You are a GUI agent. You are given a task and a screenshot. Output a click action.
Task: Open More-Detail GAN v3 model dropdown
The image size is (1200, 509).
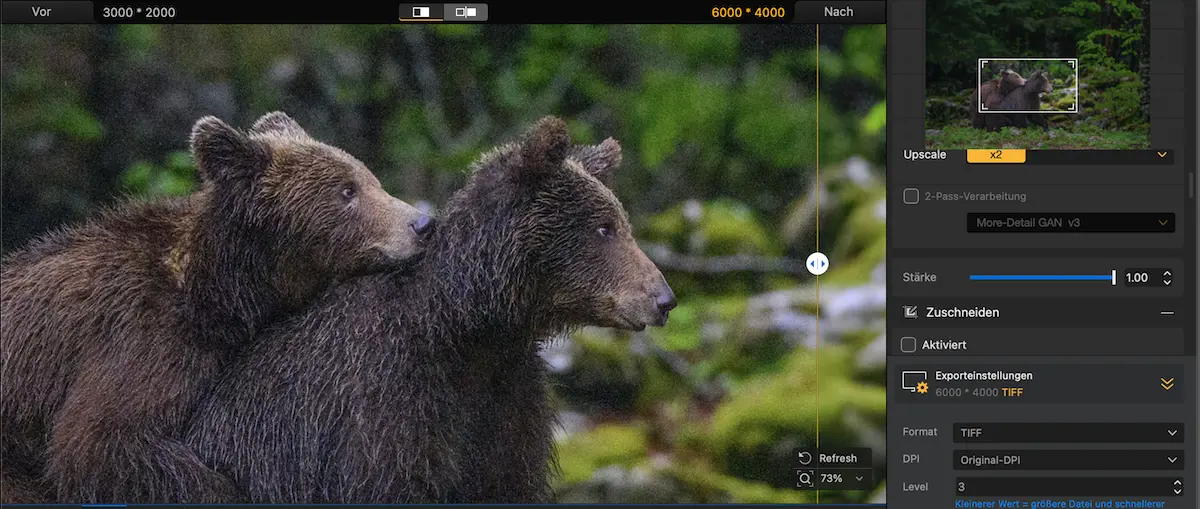tap(1070, 222)
